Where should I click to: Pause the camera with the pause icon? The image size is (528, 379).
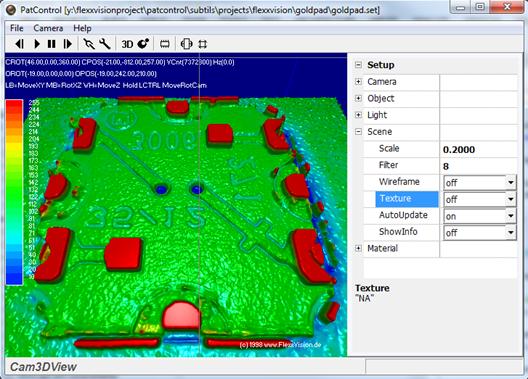pyautogui.click(x=52, y=44)
